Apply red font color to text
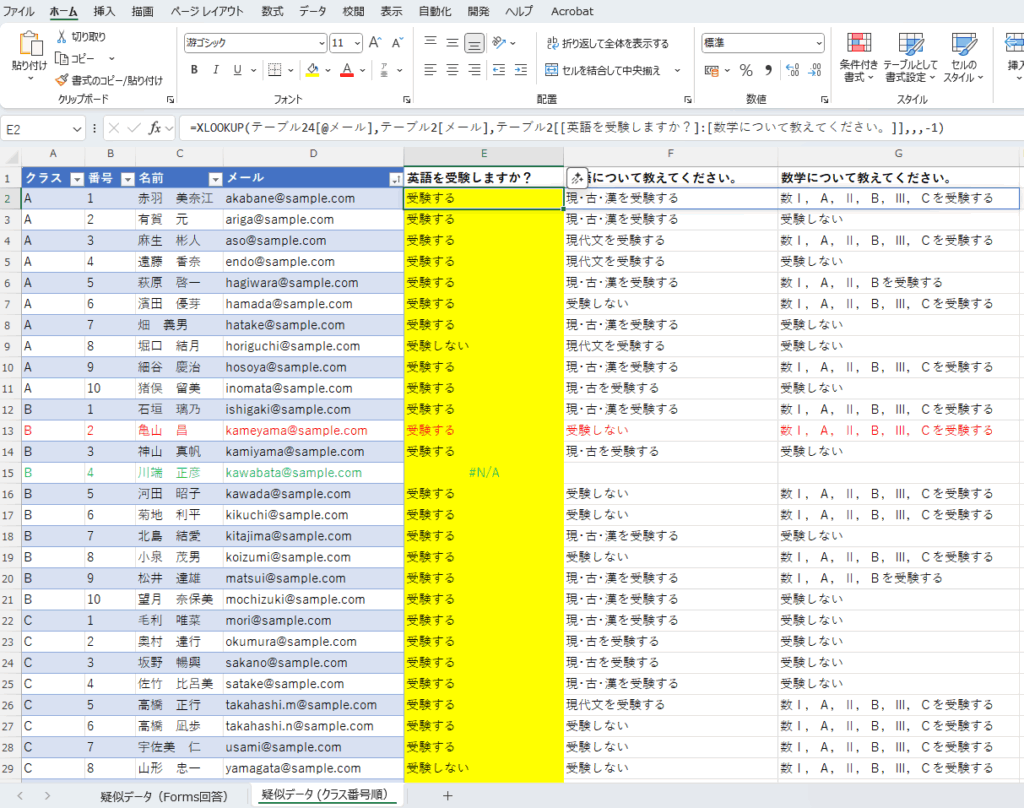 tap(347, 70)
